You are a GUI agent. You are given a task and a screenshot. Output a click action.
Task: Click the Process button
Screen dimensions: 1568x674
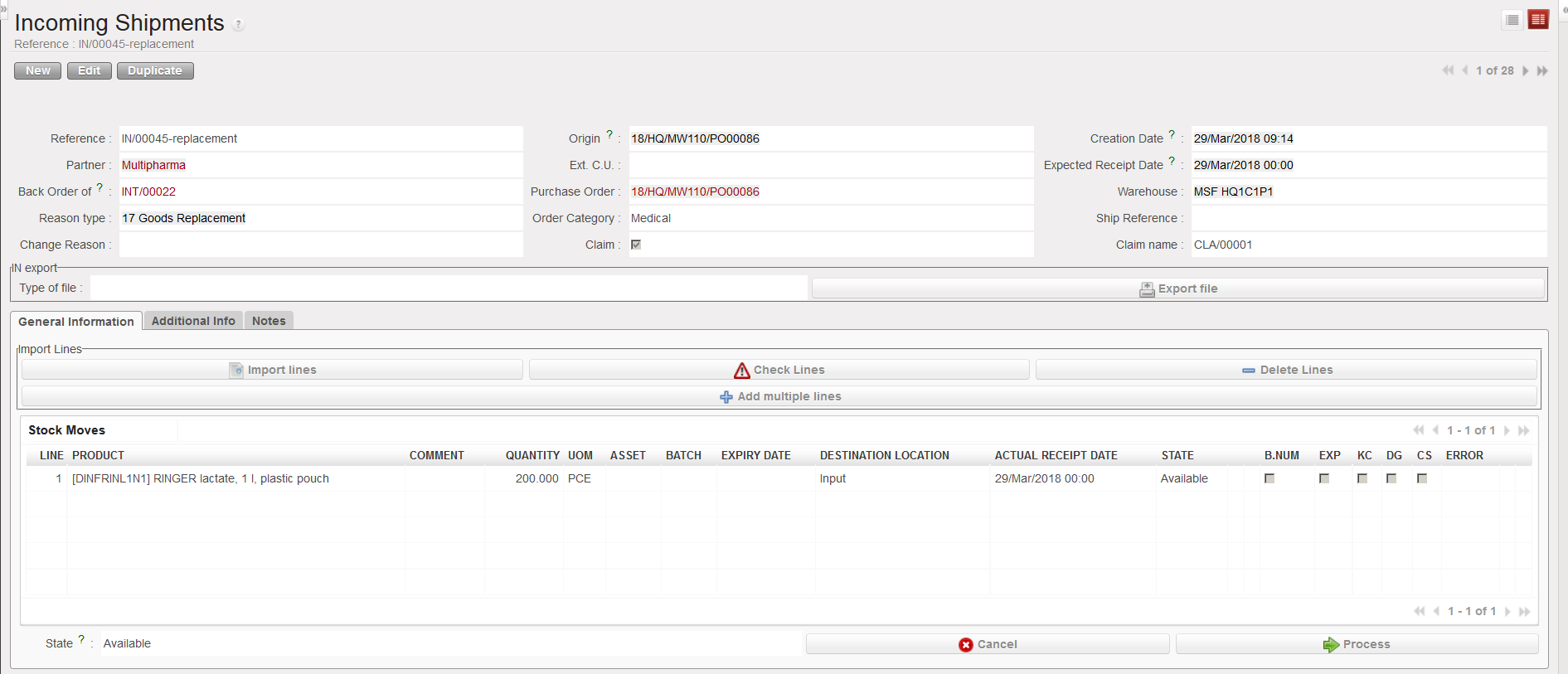click(1357, 644)
